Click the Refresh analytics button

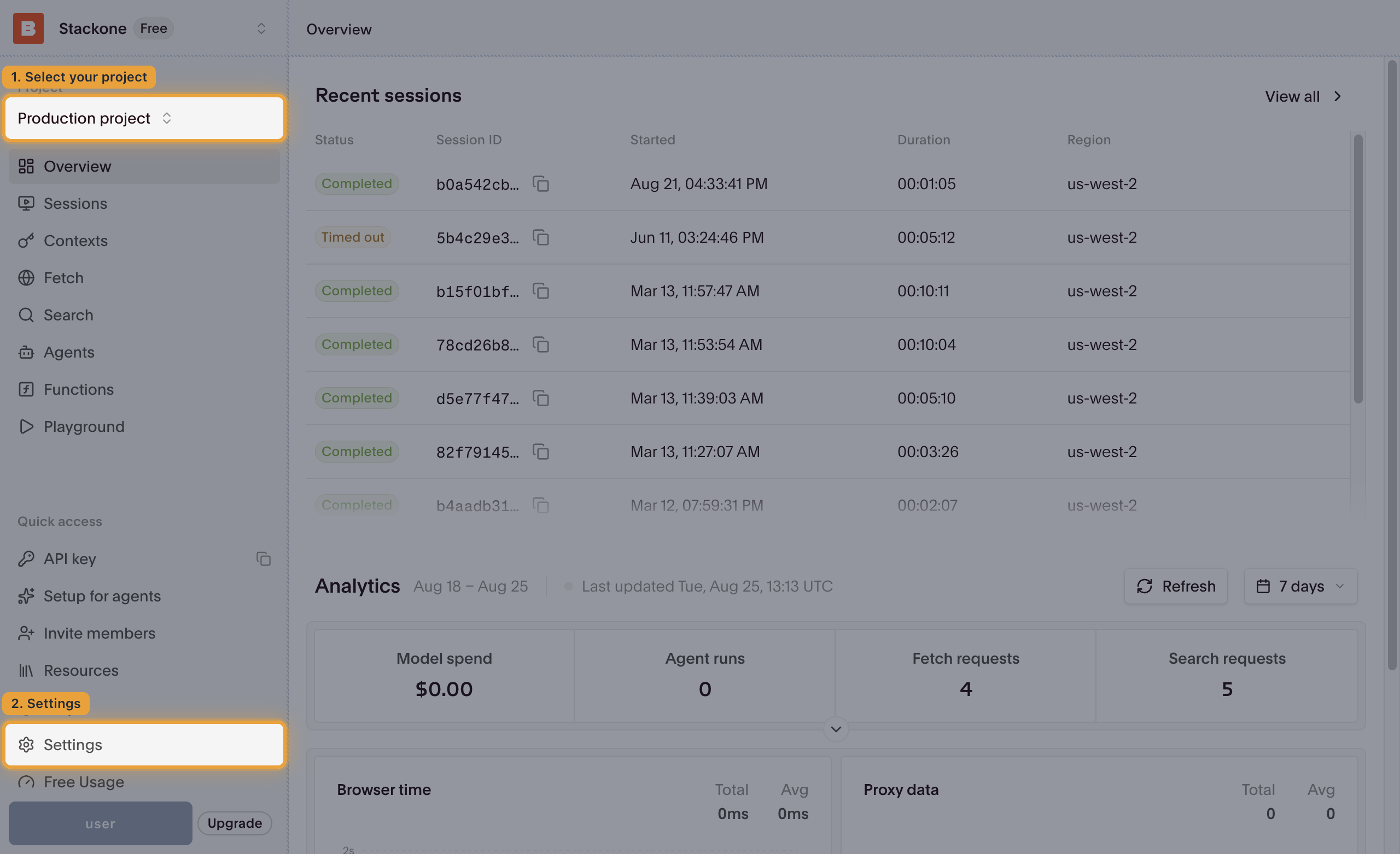[x=1176, y=586]
